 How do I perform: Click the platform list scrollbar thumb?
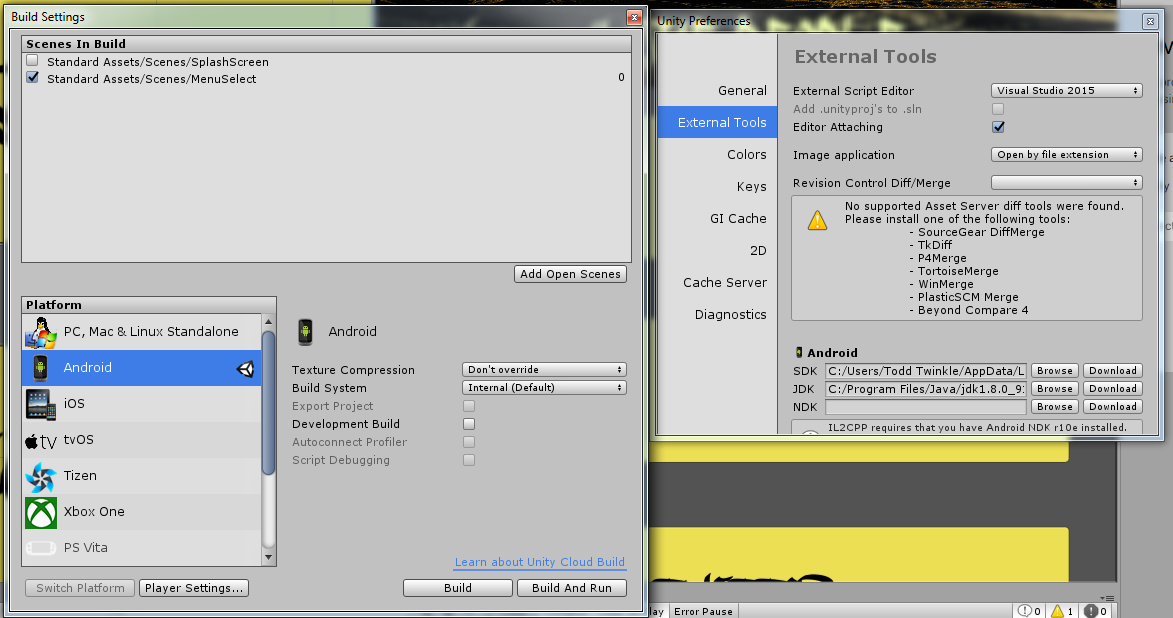coord(269,403)
